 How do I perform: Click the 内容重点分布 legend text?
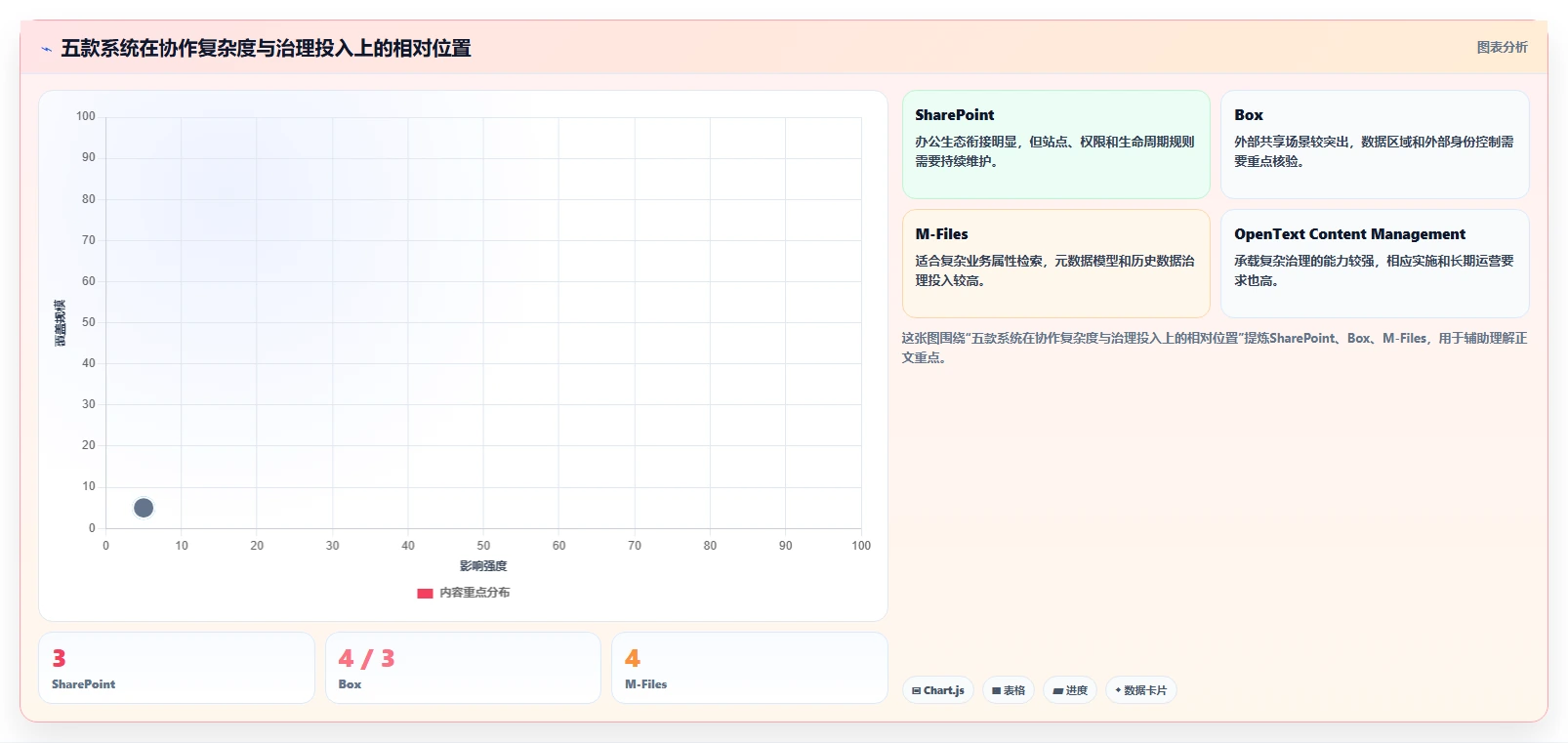[x=475, y=593]
